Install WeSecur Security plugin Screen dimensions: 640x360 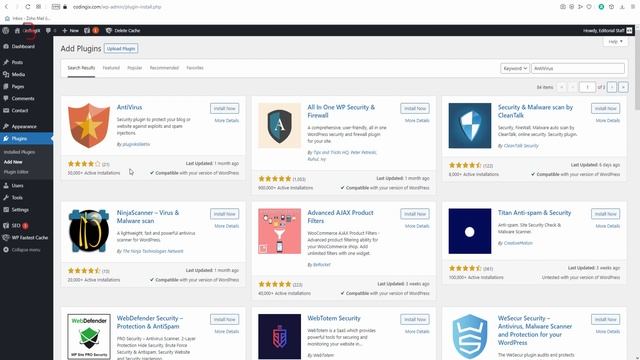click(605, 320)
